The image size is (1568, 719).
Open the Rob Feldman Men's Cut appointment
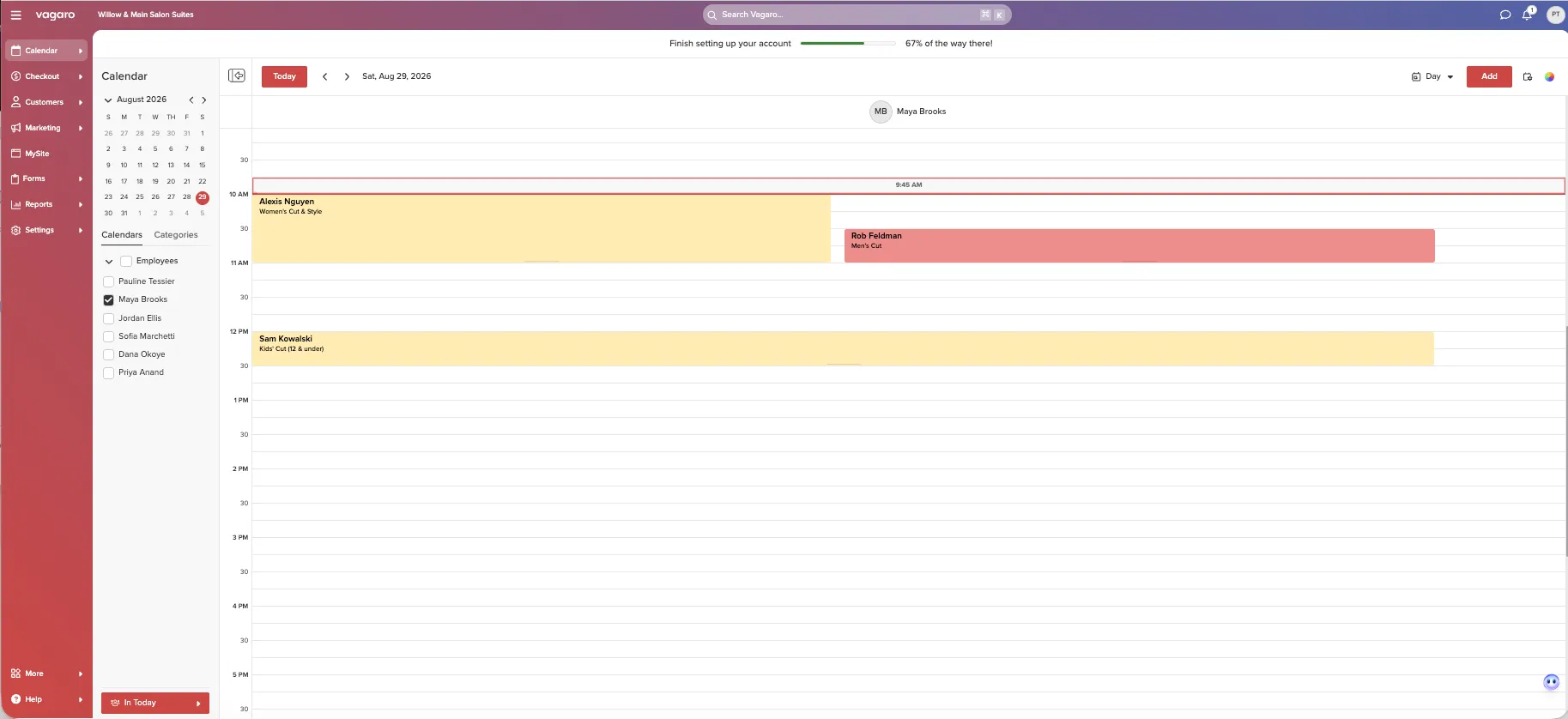[x=1139, y=245]
